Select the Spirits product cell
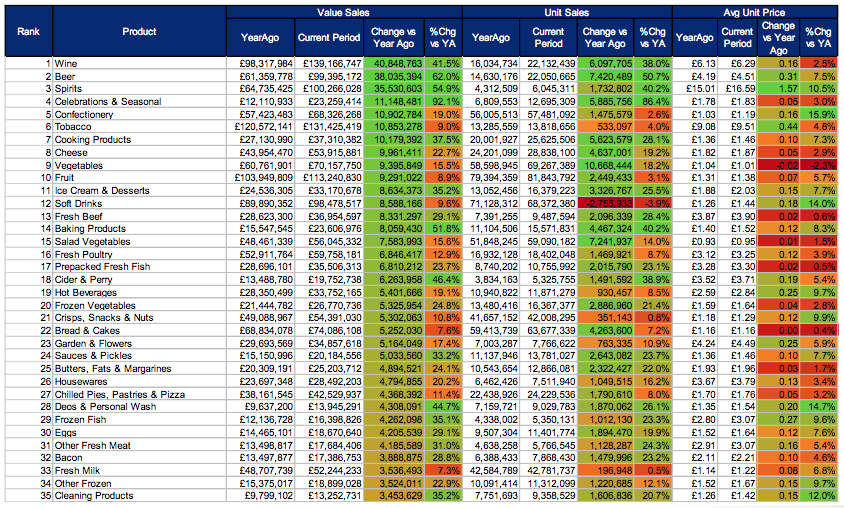The image size is (844, 508). click(x=139, y=89)
